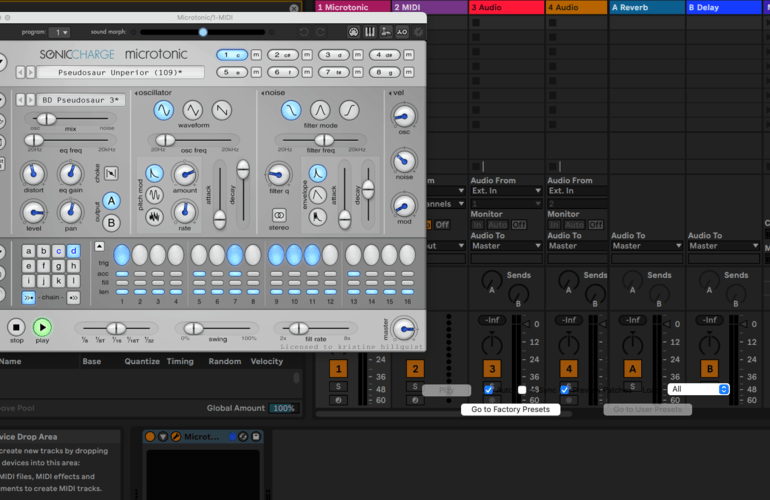This screenshot has height=500, width=770.
Task: Open Audio To dropdown on B Delay
Action: coord(723,246)
